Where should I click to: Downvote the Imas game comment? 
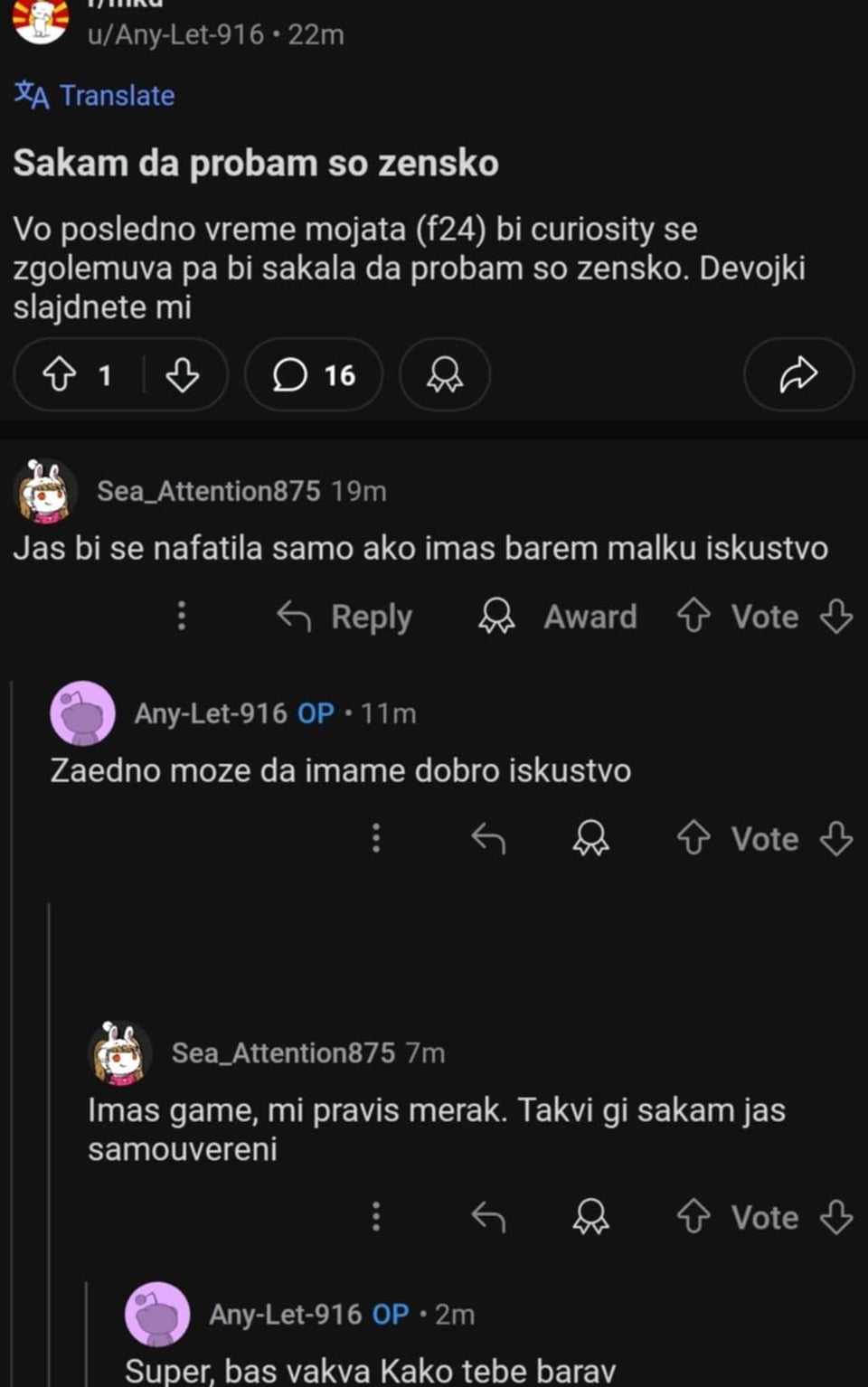pyautogui.click(x=836, y=1217)
